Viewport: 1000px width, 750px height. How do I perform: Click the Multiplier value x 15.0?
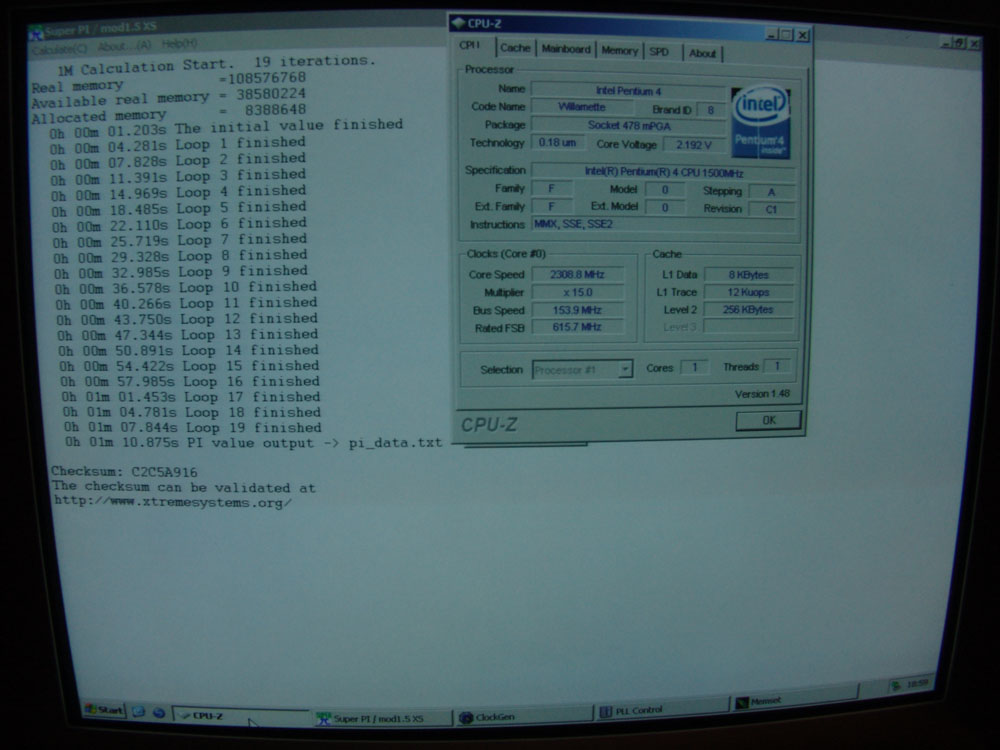577,292
